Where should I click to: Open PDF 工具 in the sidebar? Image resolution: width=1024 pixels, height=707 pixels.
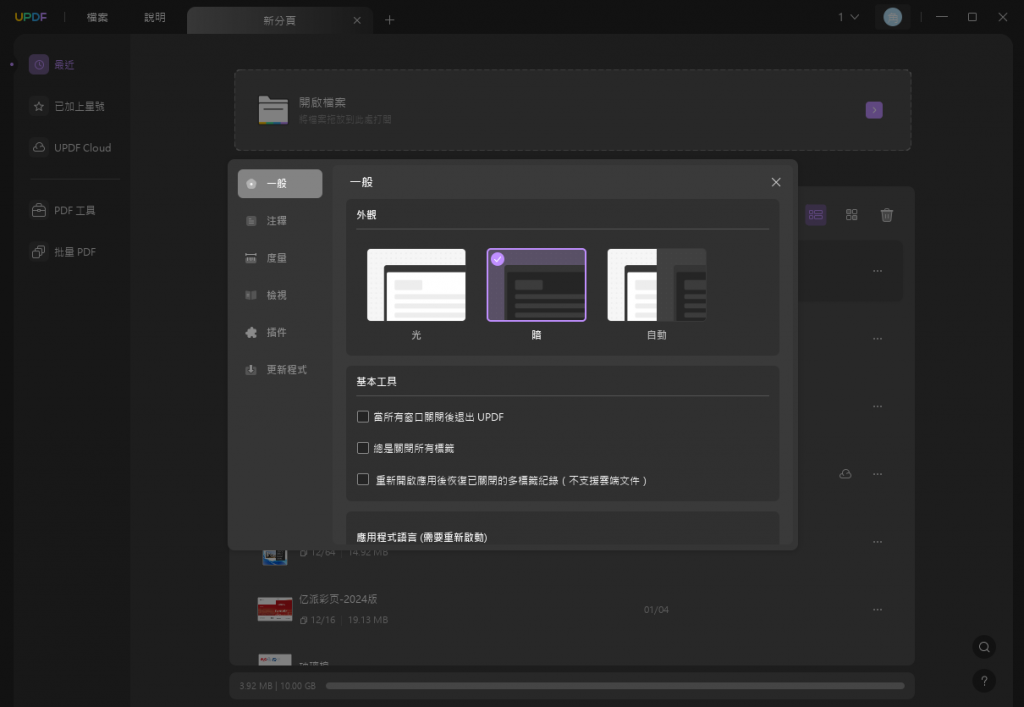pos(64,210)
